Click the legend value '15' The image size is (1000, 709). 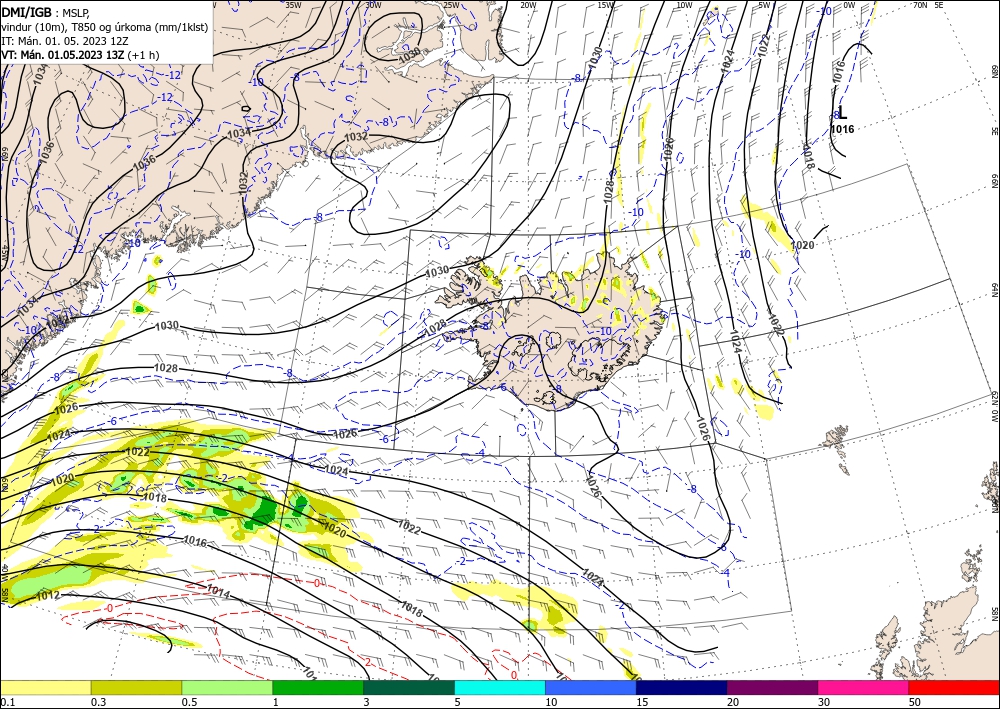tap(642, 702)
